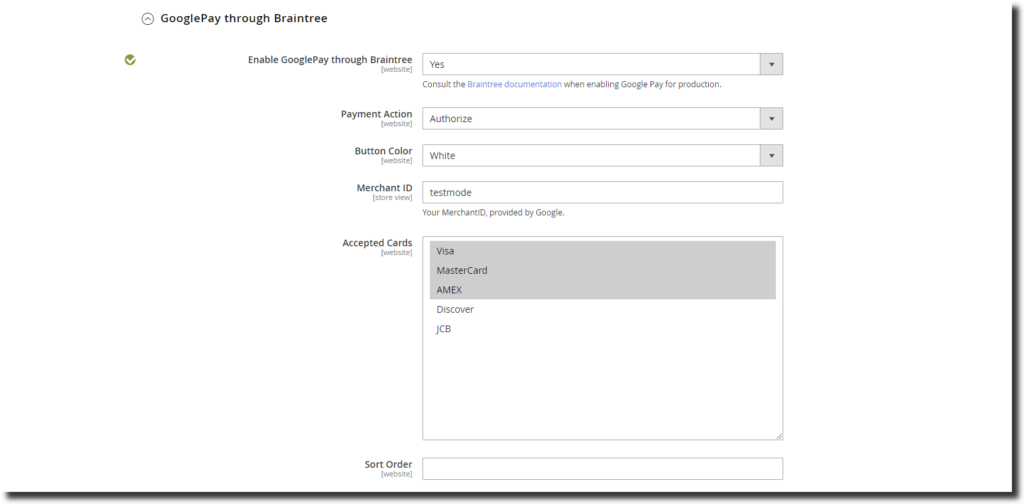
Task: Focus the Sort Order input field
Action: (x=602, y=469)
